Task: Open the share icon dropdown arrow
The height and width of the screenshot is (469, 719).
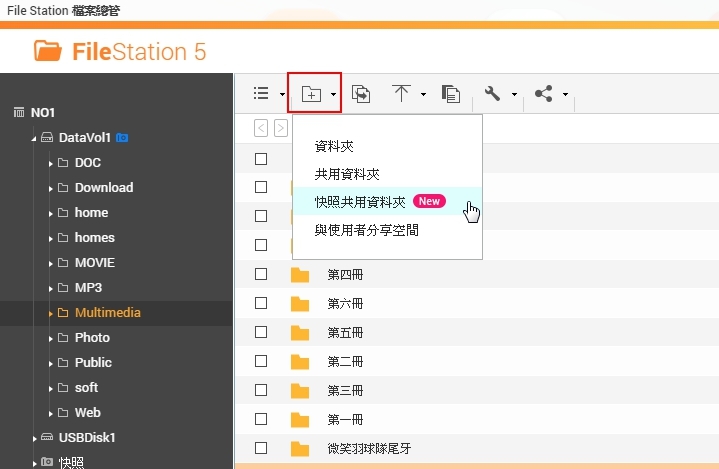Action: pos(565,94)
